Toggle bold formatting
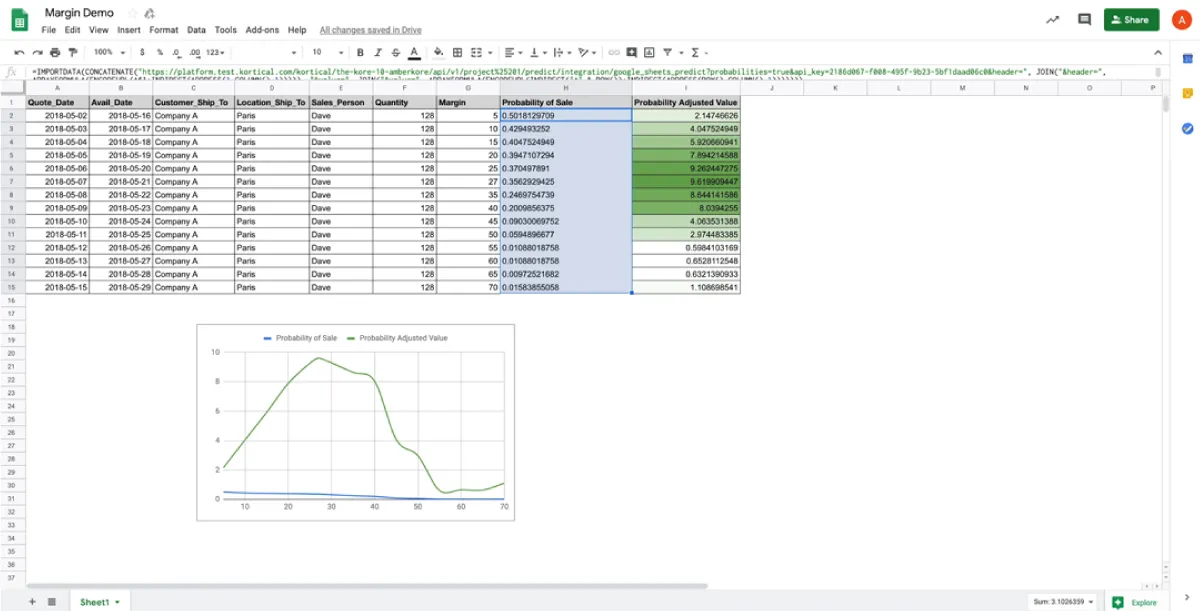Viewport: 1200px width, 611px height. (x=360, y=52)
